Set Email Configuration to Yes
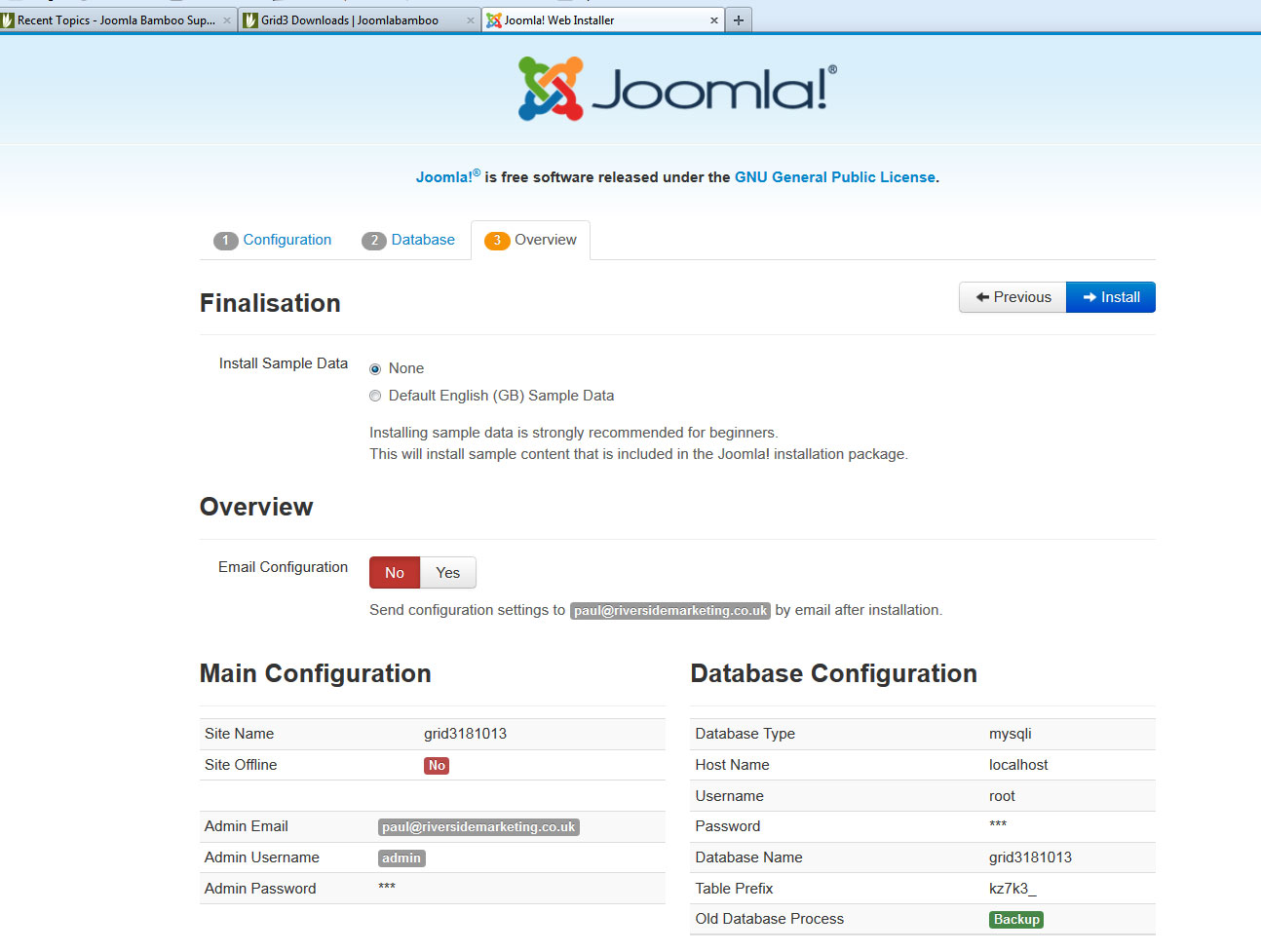This screenshot has height=952, width=1261. 448,573
